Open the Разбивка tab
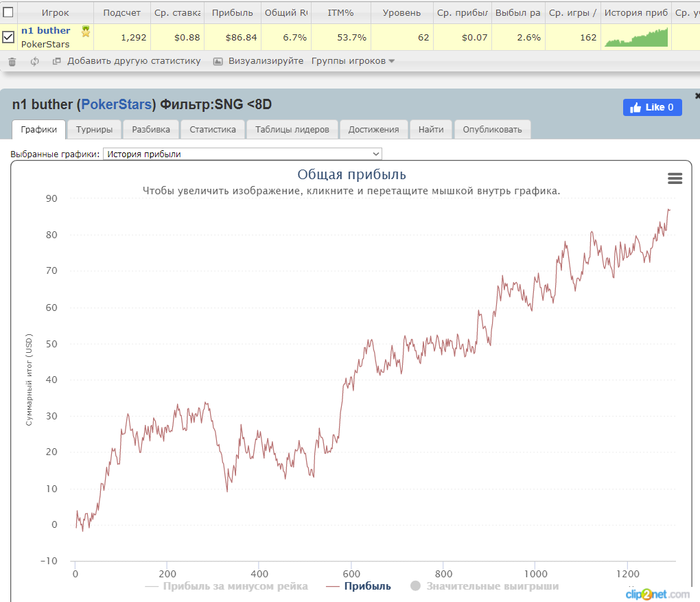Image resolution: width=700 pixels, height=602 pixels. (x=151, y=130)
